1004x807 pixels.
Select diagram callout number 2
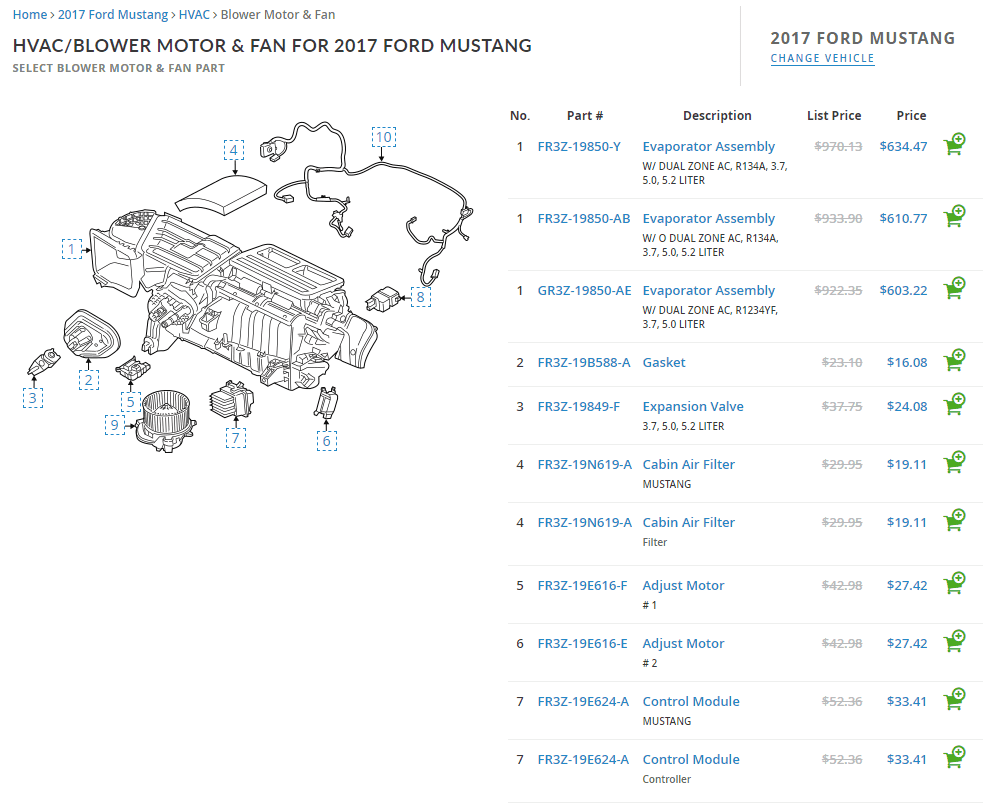[x=88, y=380]
